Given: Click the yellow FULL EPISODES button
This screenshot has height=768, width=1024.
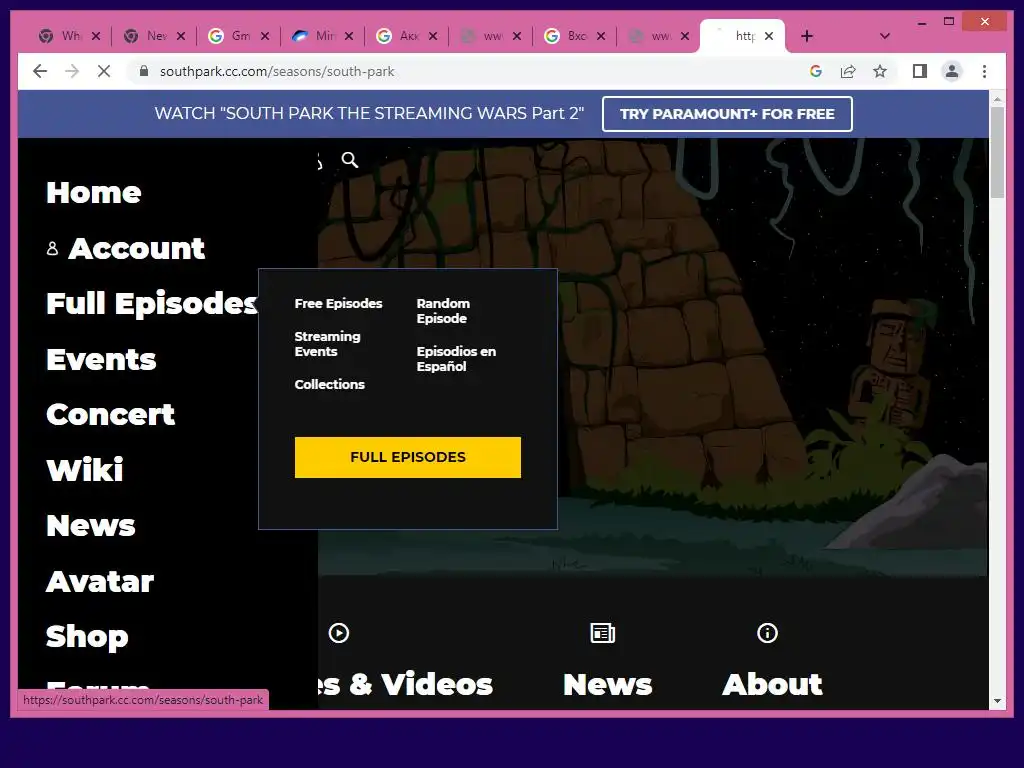Looking at the screenshot, I should [x=408, y=457].
